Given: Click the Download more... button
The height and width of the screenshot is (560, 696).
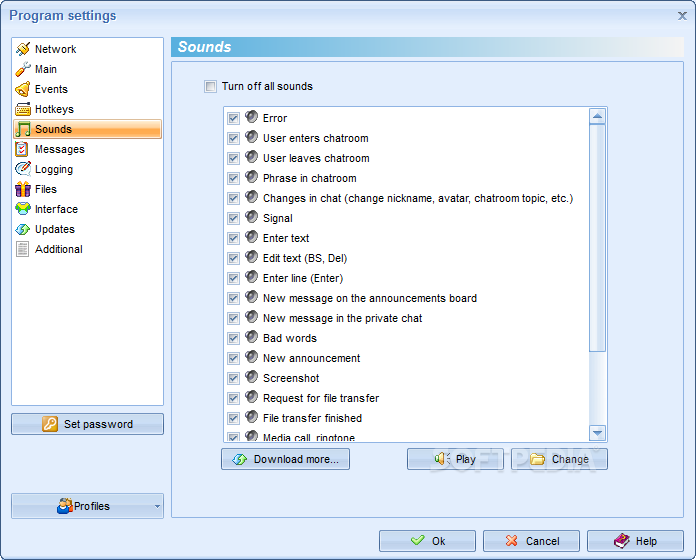Looking at the screenshot, I should coord(285,459).
